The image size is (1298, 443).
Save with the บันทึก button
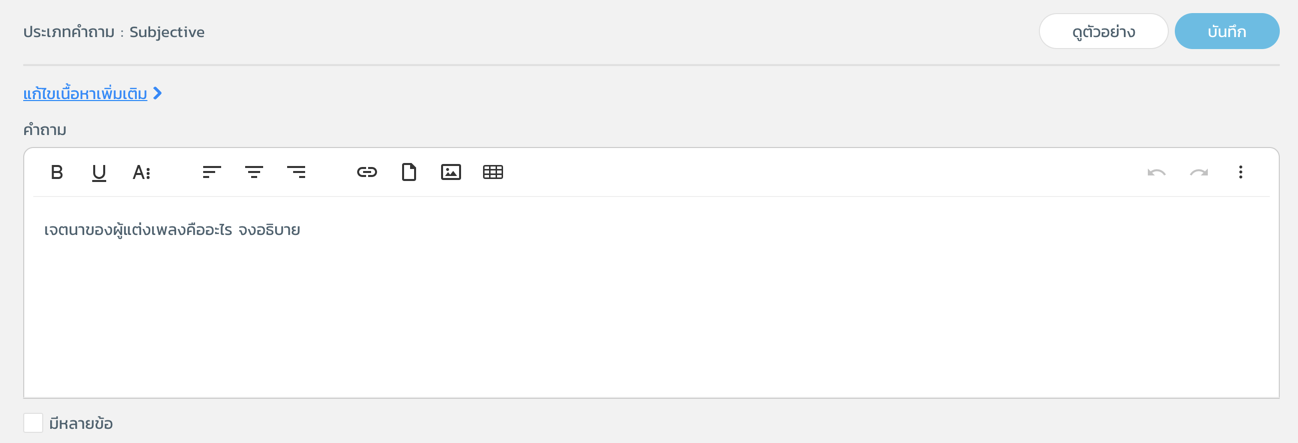(1227, 31)
